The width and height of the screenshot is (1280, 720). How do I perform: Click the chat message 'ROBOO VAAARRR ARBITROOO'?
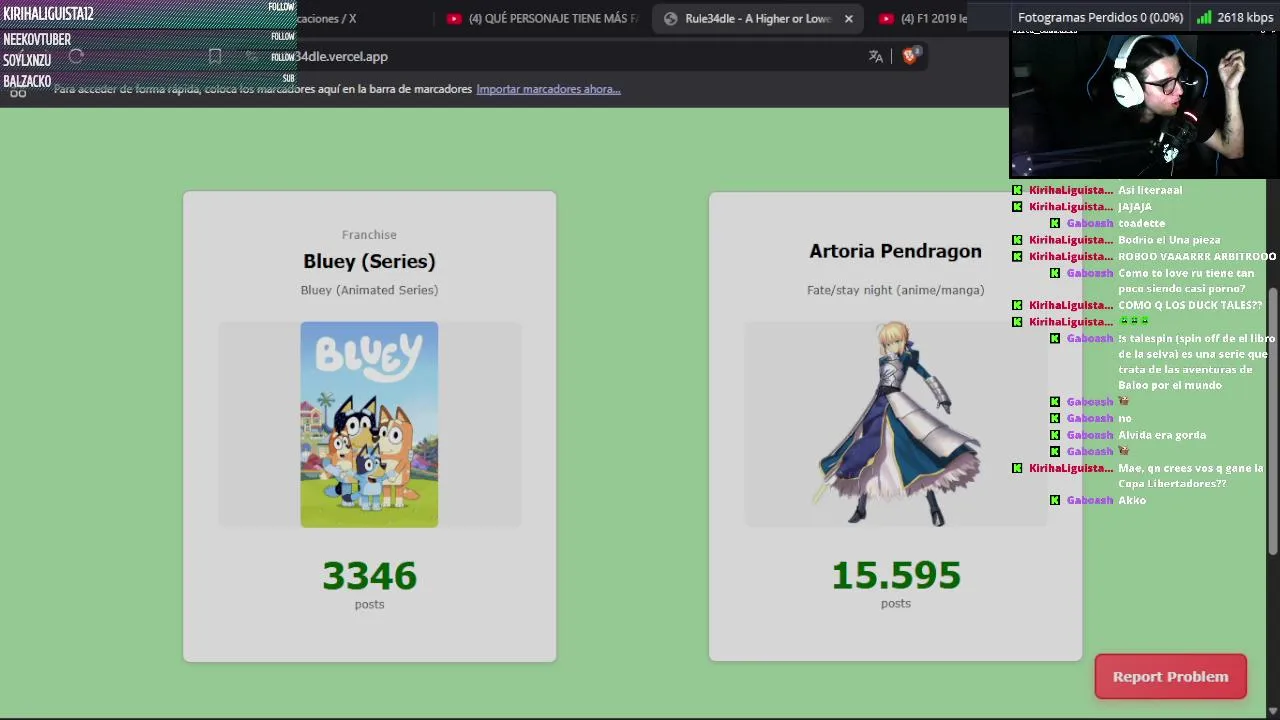click(1197, 257)
